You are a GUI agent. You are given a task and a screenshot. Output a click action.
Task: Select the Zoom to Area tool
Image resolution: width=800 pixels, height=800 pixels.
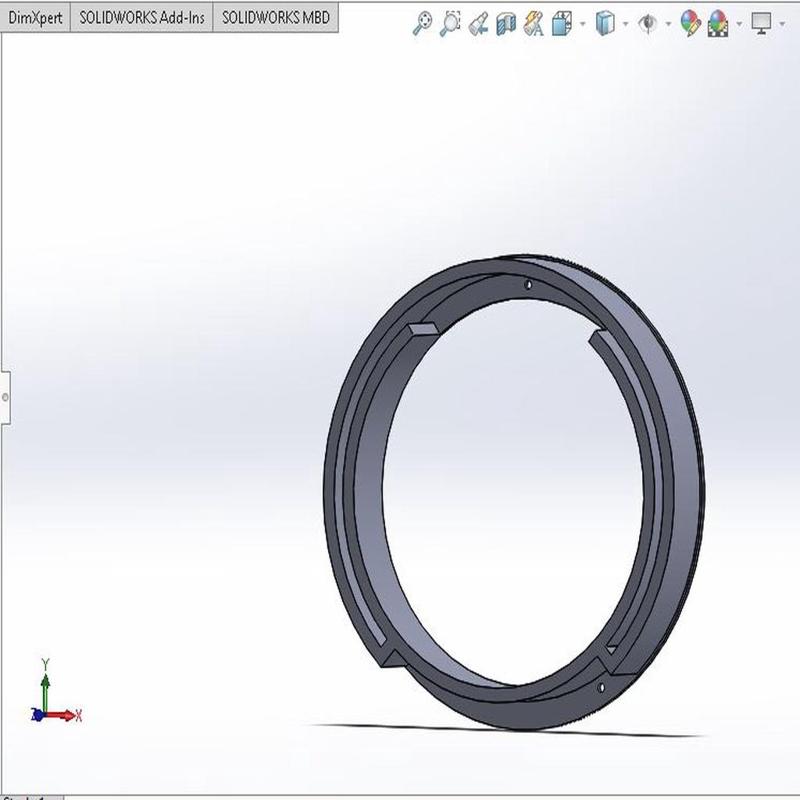coord(450,23)
